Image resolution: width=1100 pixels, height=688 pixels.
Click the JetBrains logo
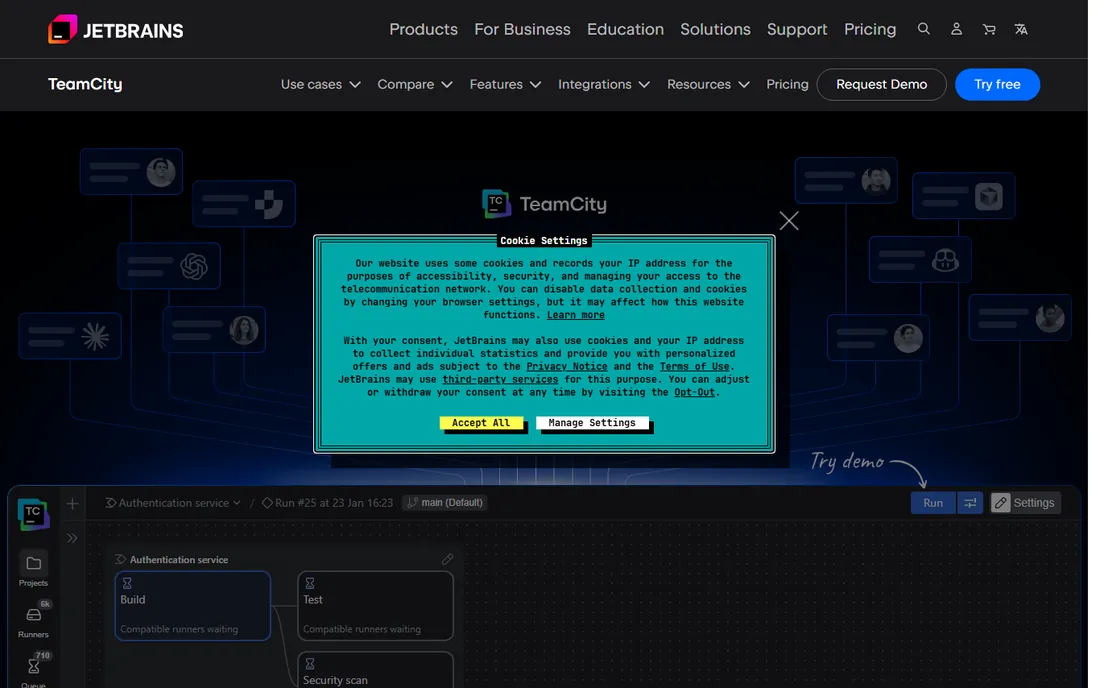[116, 29]
